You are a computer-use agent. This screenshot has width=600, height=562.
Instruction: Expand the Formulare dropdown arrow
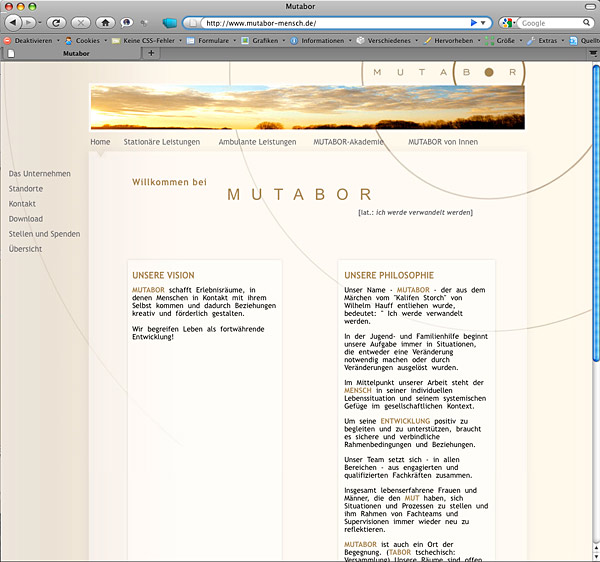(235, 41)
